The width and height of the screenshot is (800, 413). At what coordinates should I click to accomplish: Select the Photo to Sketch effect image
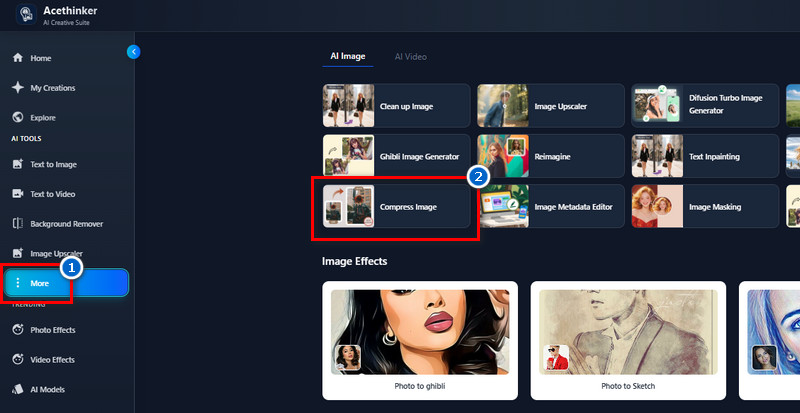pos(628,332)
